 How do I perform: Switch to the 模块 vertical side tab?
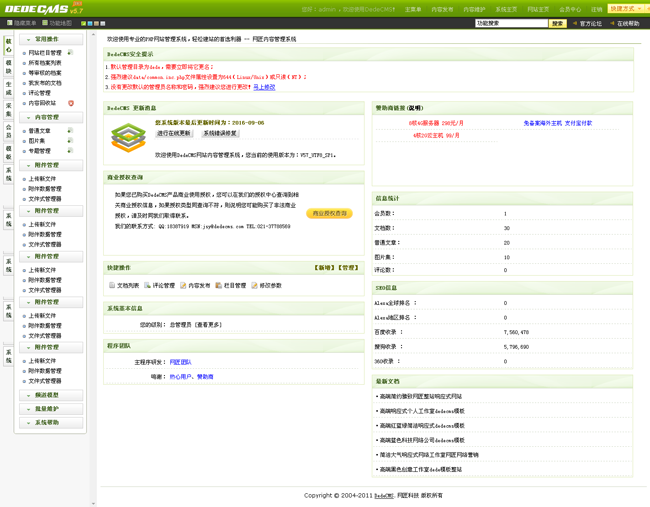coord(9,66)
